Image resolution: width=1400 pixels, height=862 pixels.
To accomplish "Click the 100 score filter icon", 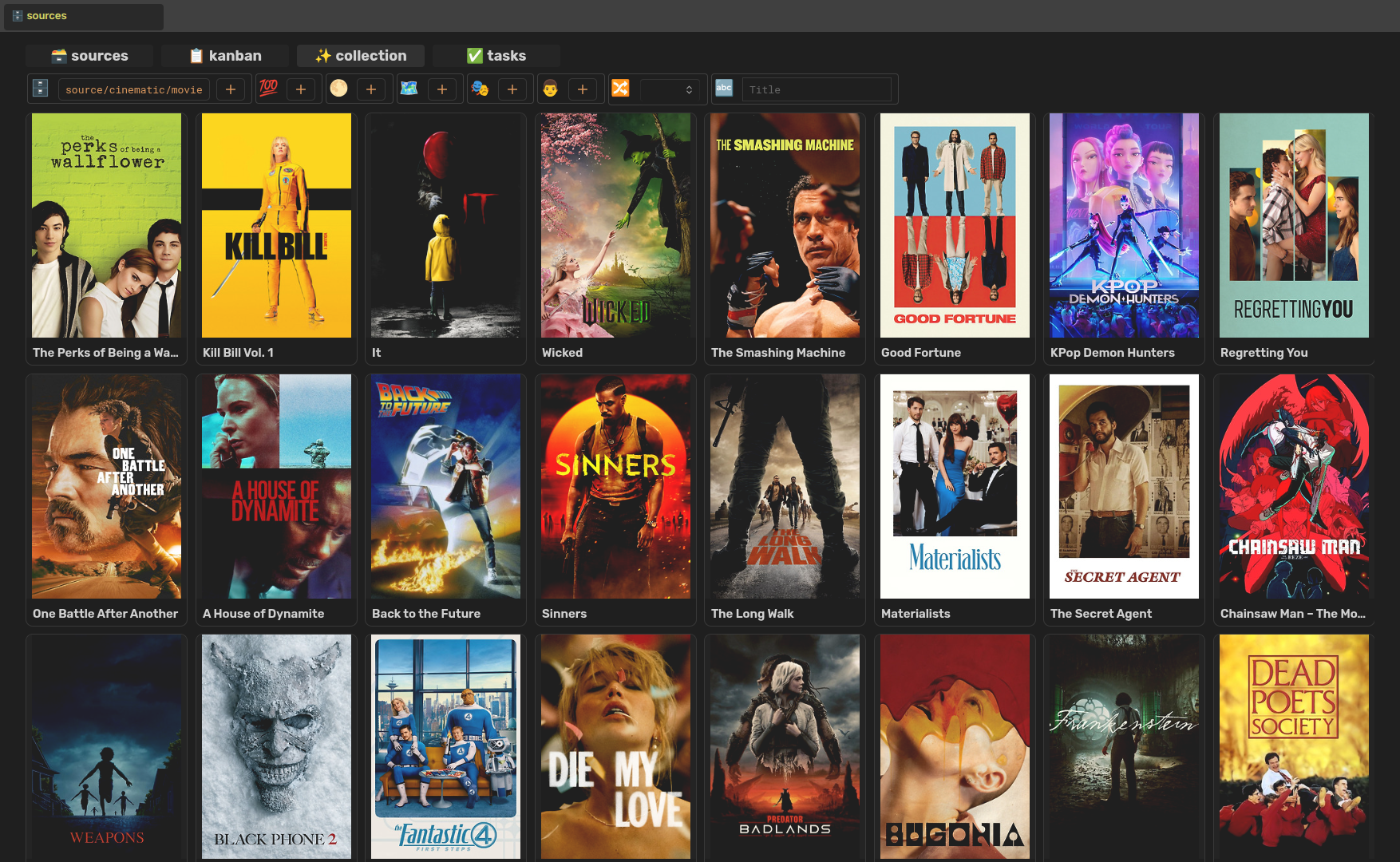I will click(269, 89).
